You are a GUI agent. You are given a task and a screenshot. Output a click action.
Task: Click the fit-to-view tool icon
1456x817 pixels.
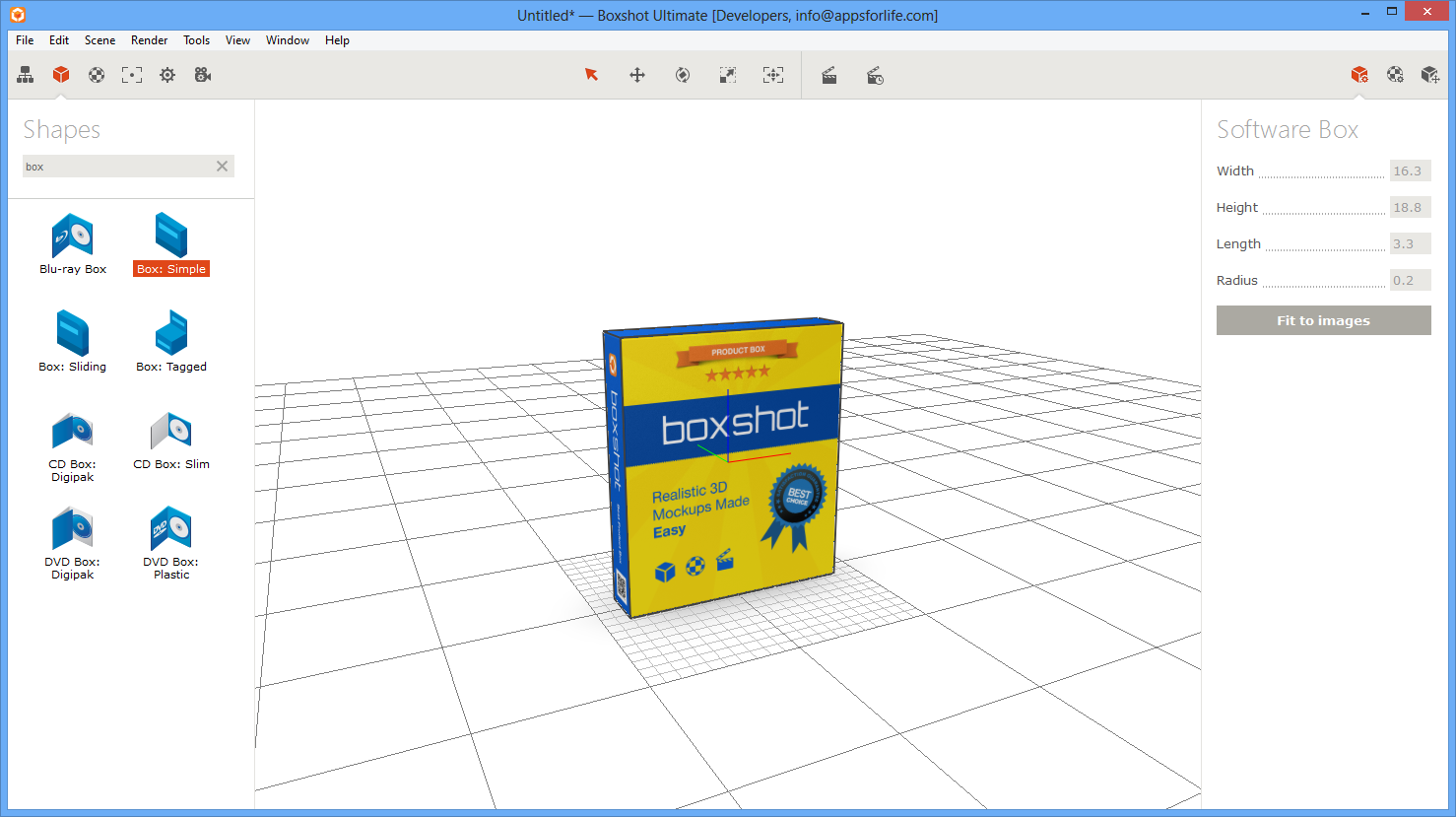(773, 75)
